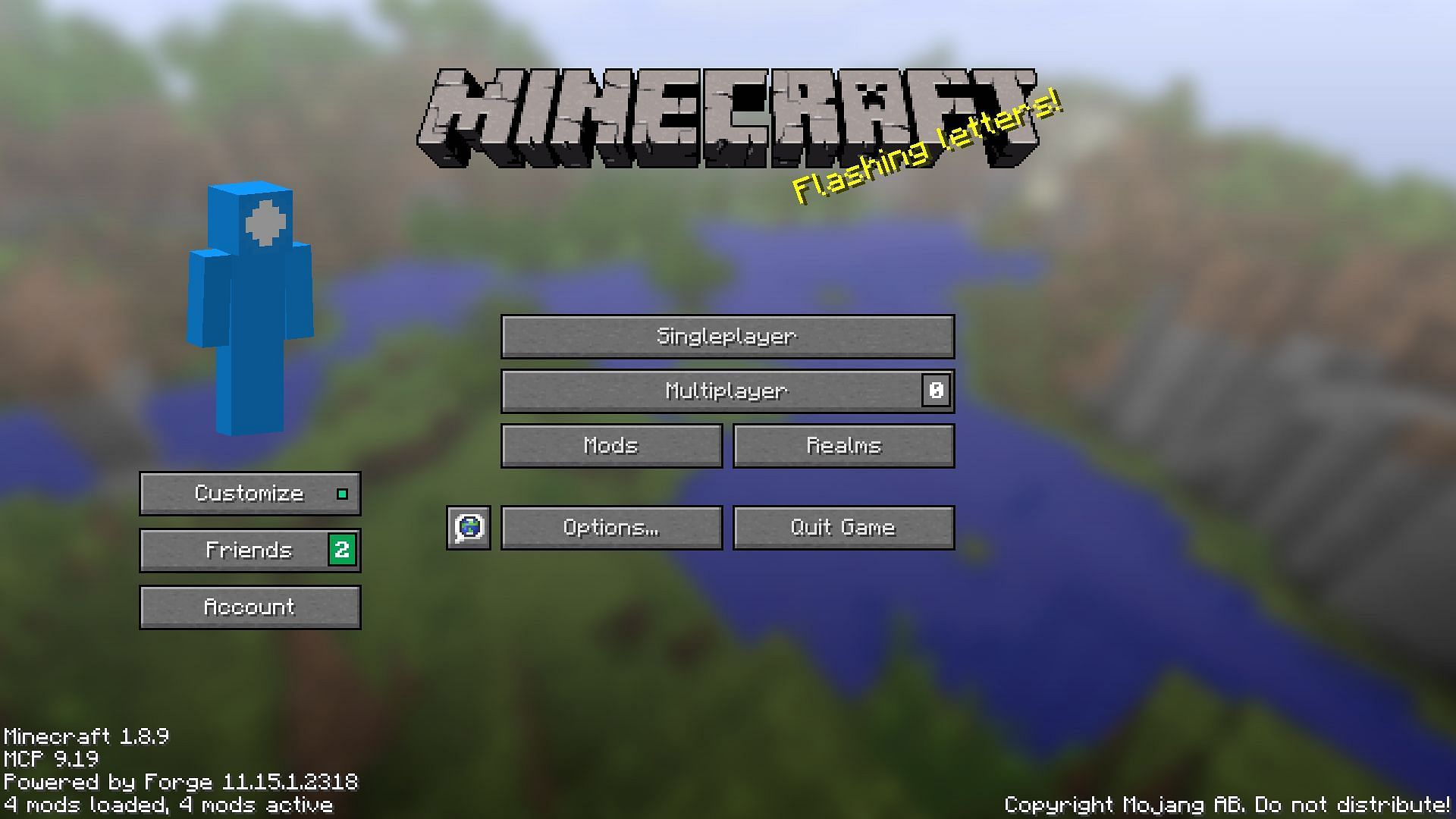This screenshot has height=819, width=1456.
Task: Click the Options menu button
Action: 613,526
